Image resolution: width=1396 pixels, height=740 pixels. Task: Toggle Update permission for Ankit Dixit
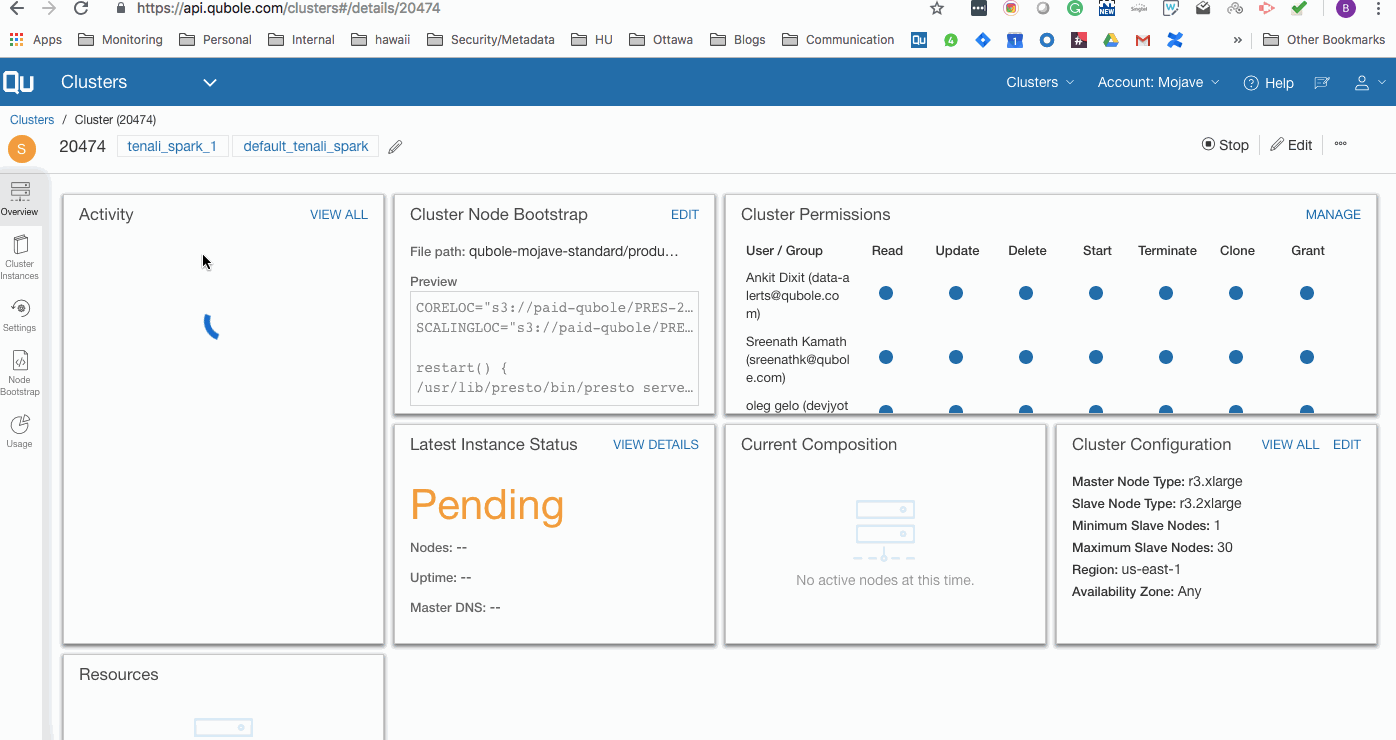(956, 293)
